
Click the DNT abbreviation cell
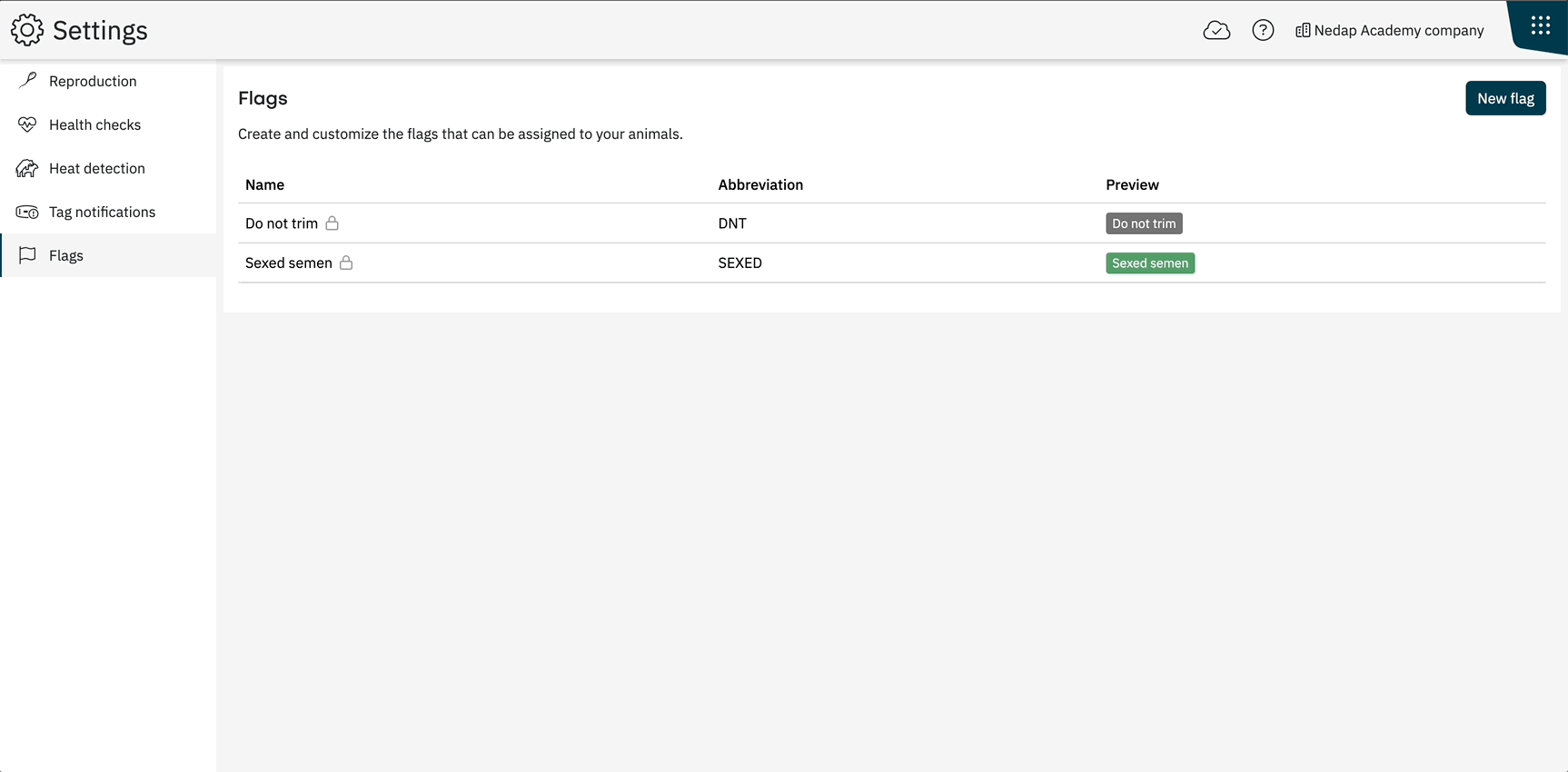(732, 223)
